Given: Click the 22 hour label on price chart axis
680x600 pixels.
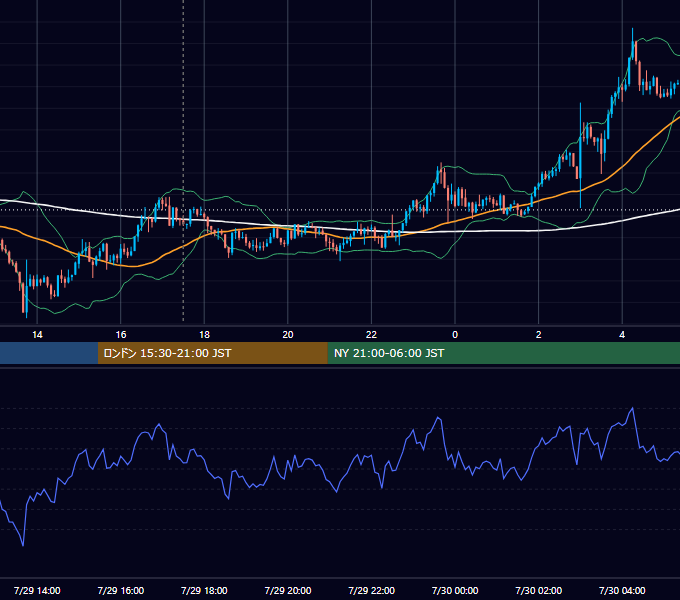Looking at the screenshot, I should point(371,335).
